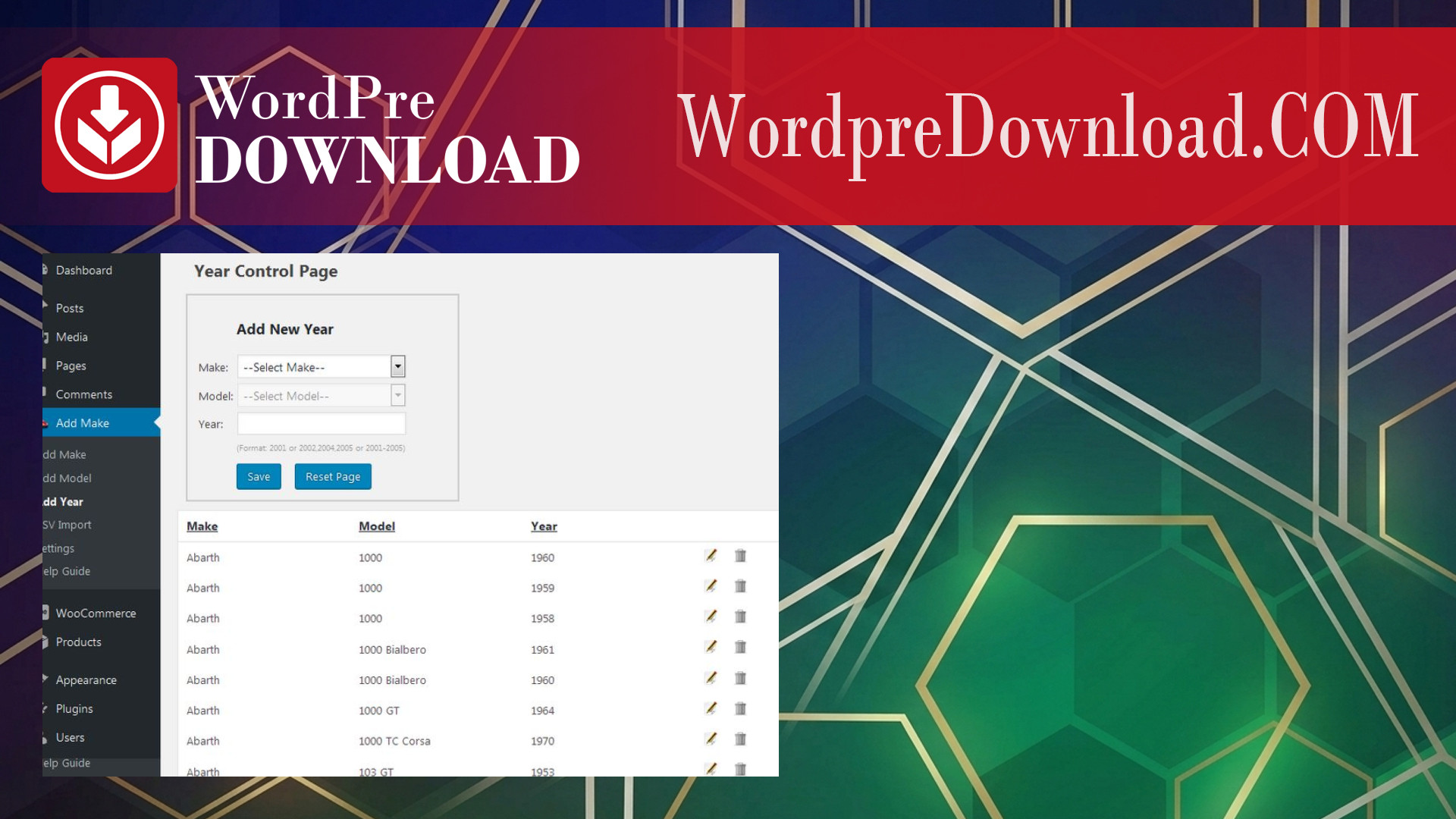
Task: Open the Settings submenu item
Action: click(58, 548)
